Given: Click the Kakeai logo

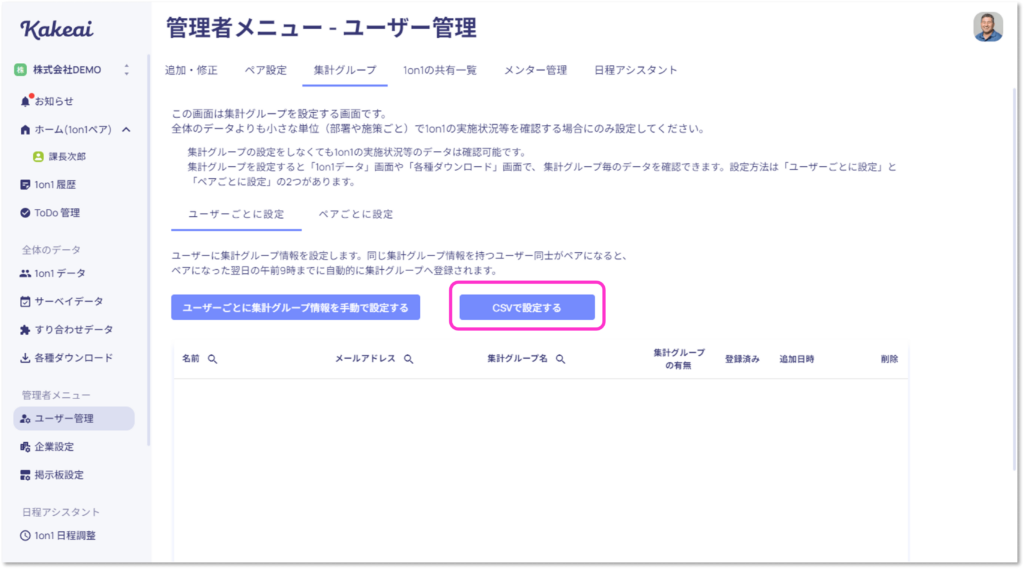Looking at the screenshot, I should point(57,29).
